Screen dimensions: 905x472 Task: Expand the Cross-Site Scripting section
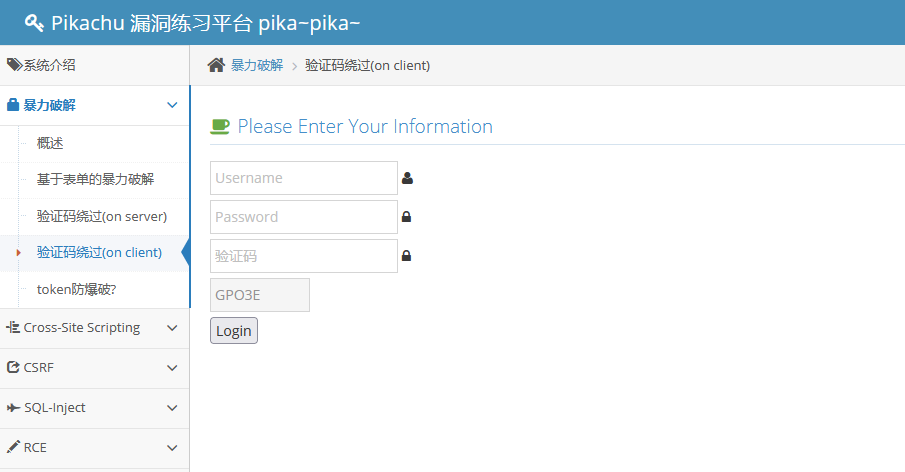(x=172, y=328)
